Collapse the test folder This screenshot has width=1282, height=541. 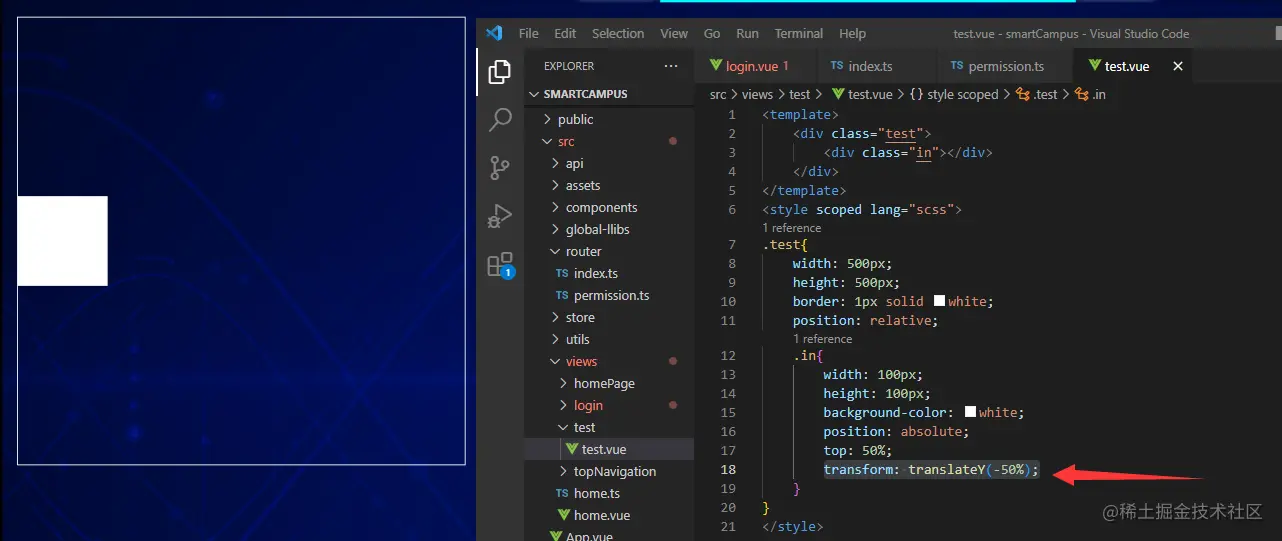(x=609, y=427)
